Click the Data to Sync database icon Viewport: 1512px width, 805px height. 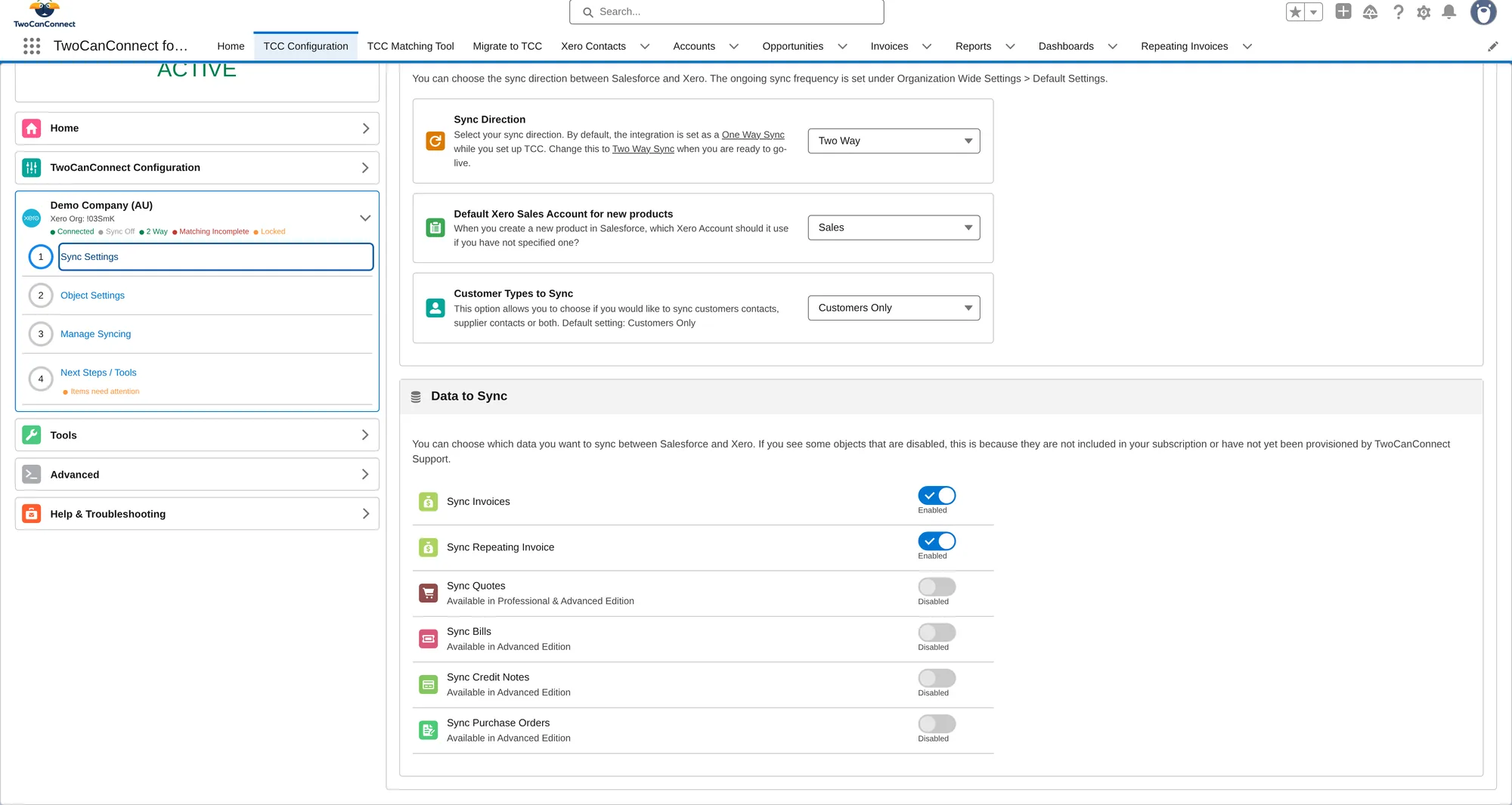[416, 397]
